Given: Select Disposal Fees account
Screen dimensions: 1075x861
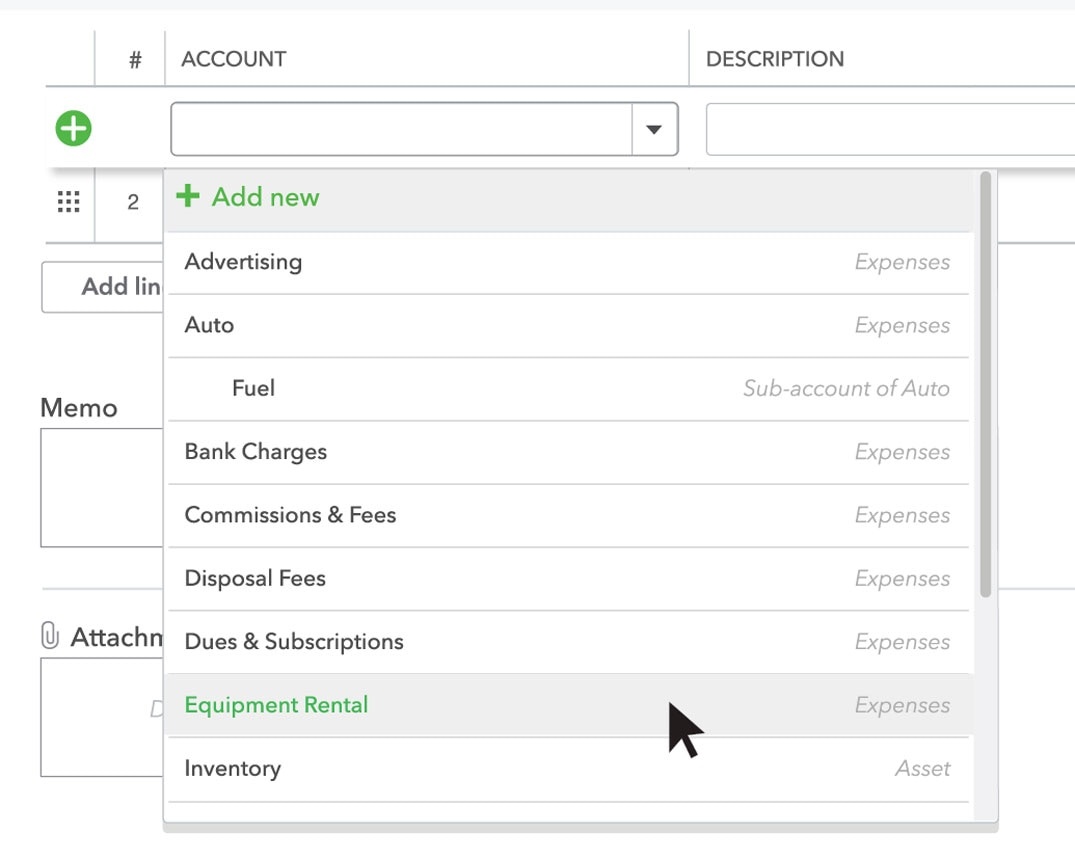Looking at the screenshot, I should click(x=568, y=579).
